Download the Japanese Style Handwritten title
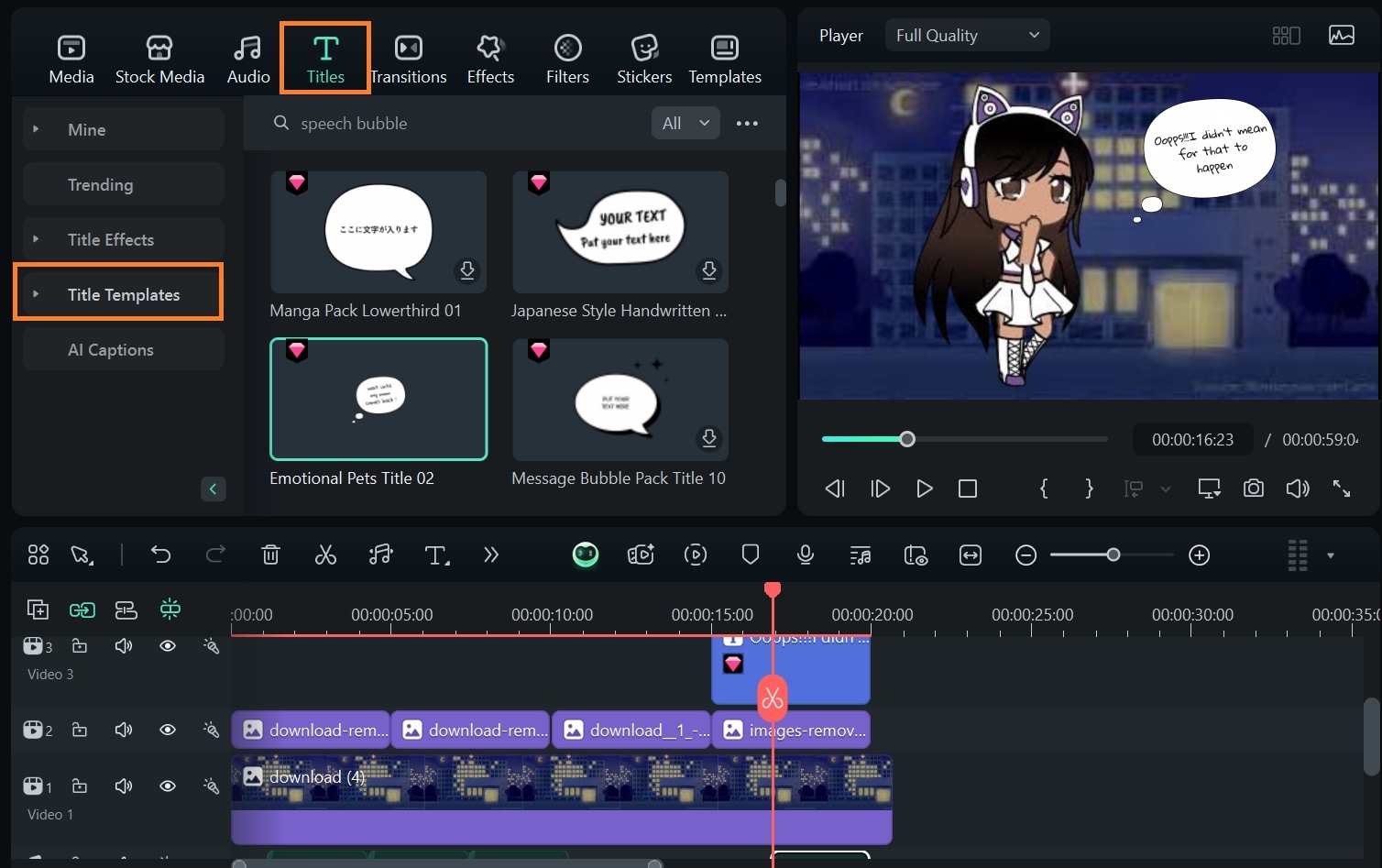The image size is (1382, 868). pyautogui.click(x=709, y=270)
